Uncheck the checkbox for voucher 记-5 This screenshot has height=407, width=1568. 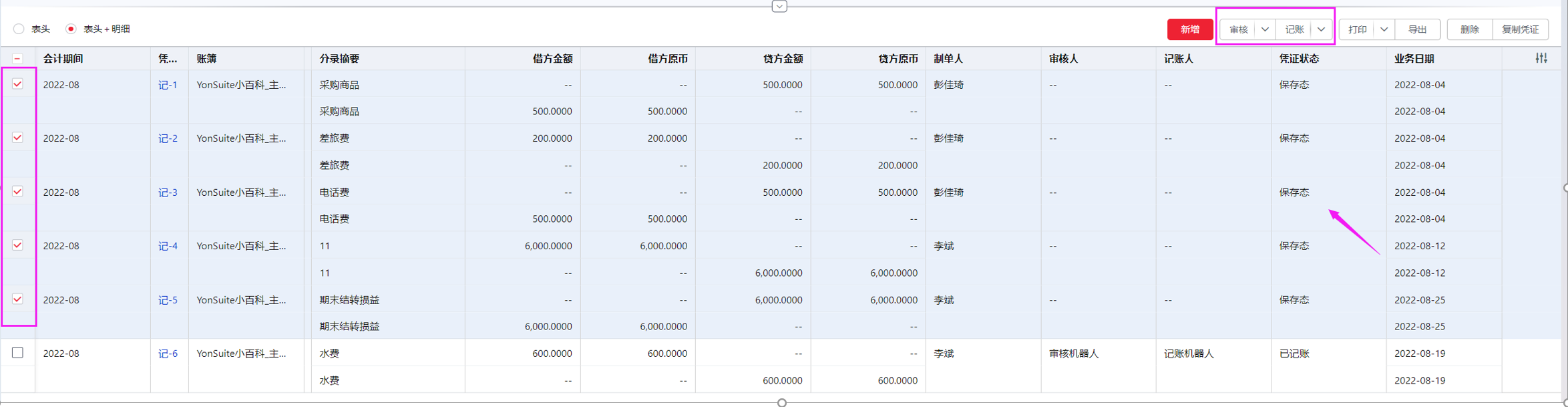pos(17,299)
